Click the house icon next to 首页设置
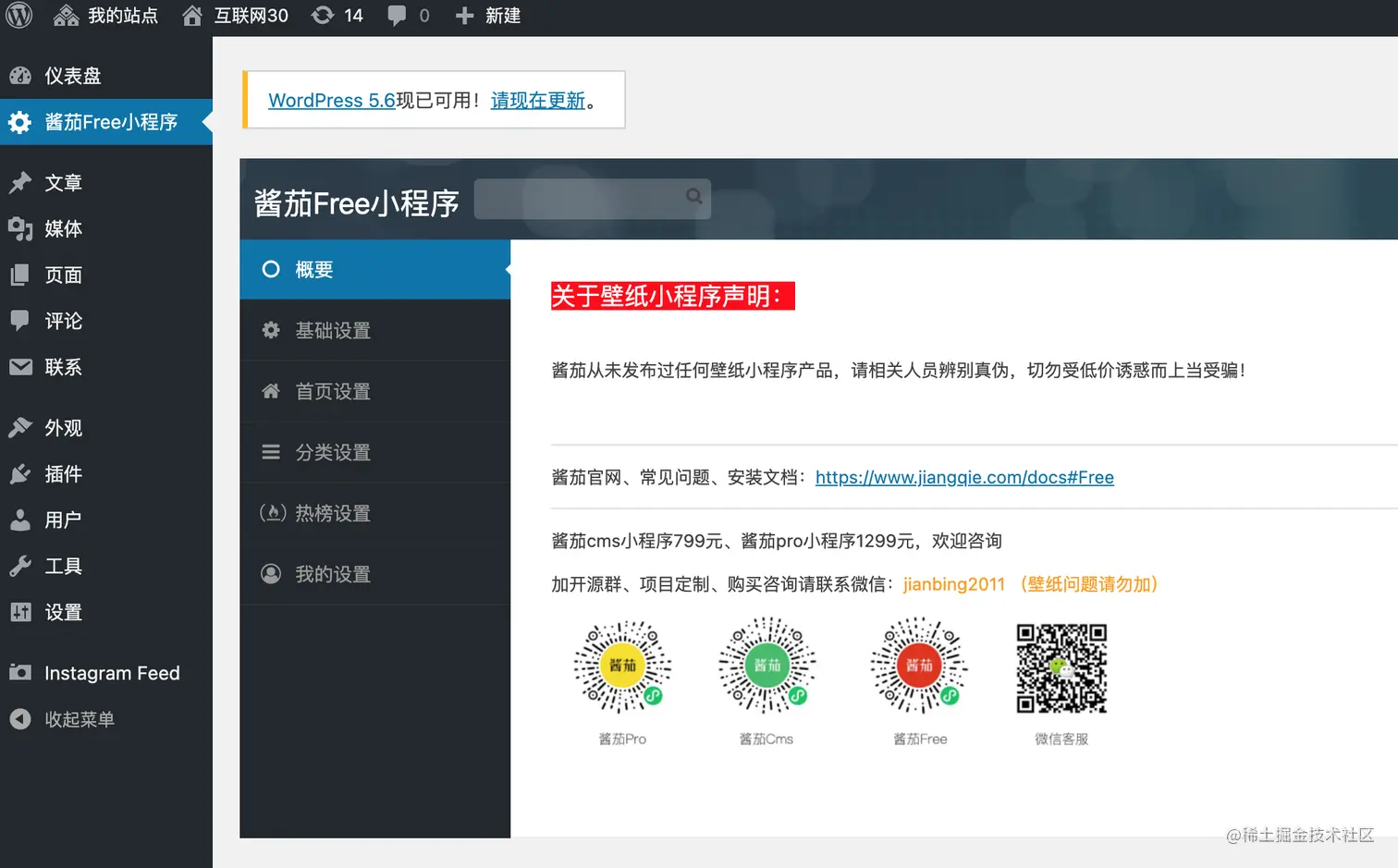The height and width of the screenshot is (868, 1398). 271,391
